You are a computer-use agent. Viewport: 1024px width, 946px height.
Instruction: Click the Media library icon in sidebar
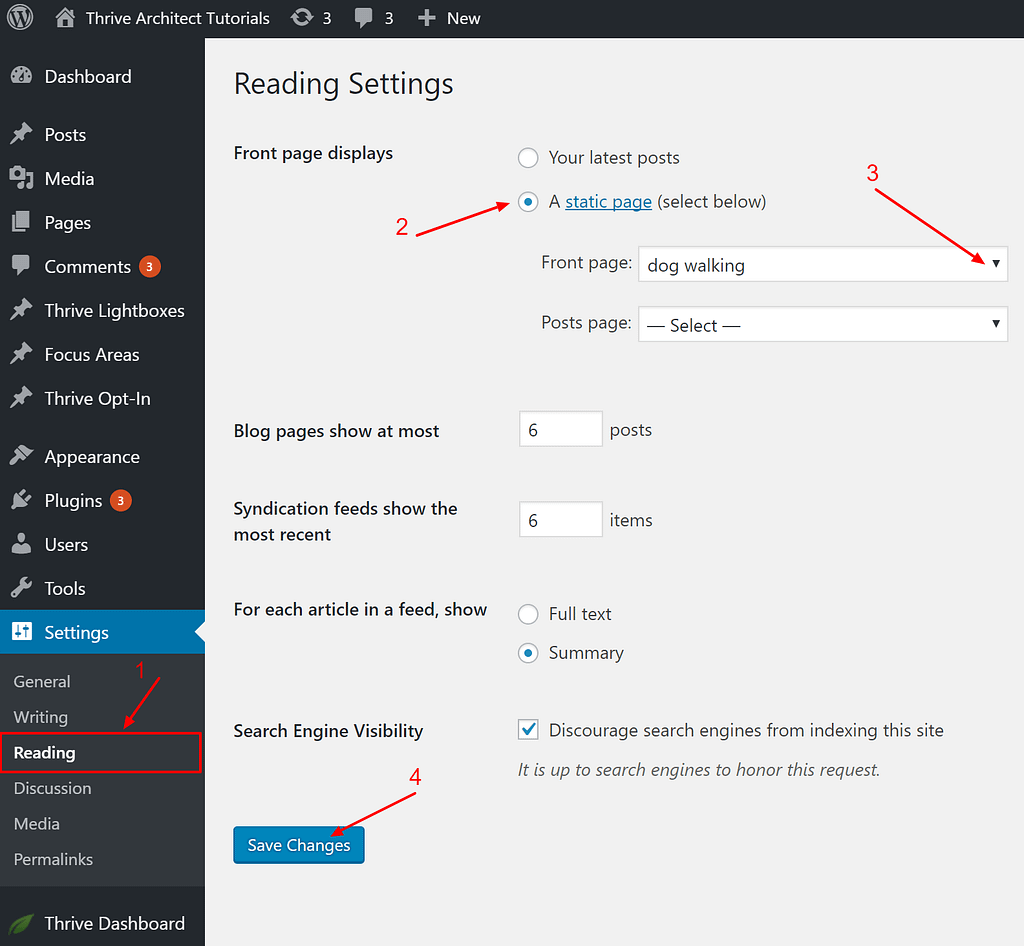(22, 178)
